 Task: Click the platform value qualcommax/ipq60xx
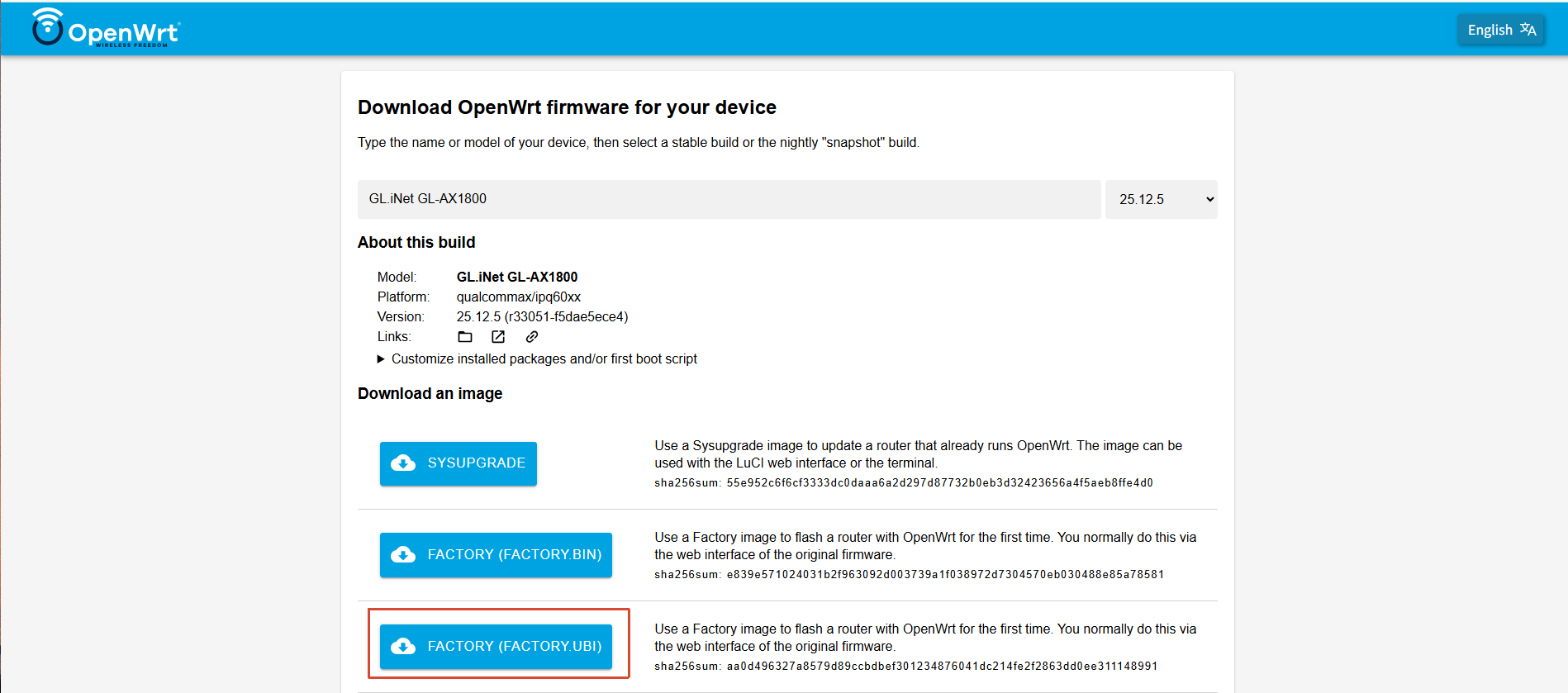(x=519, y=297)
